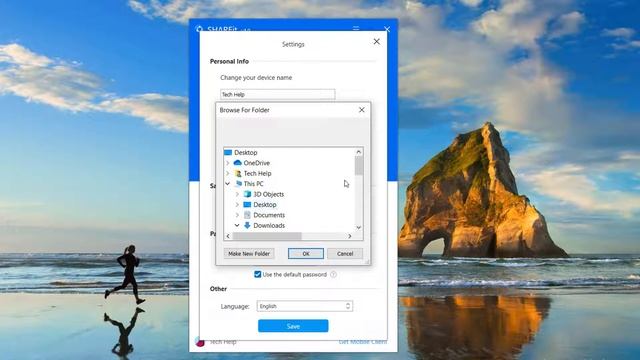The image size is (640, 360).
Task: Click the OneDrive cloud icon in folder tree
Action: coord(238,162)
